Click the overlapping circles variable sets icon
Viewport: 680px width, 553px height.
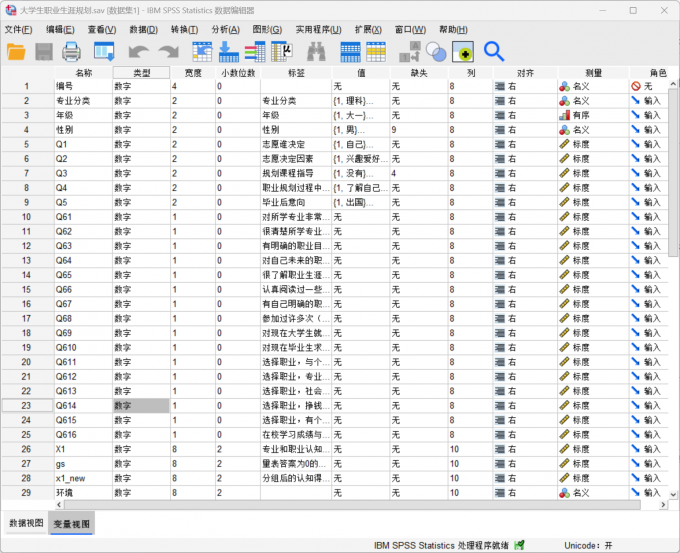436,51
